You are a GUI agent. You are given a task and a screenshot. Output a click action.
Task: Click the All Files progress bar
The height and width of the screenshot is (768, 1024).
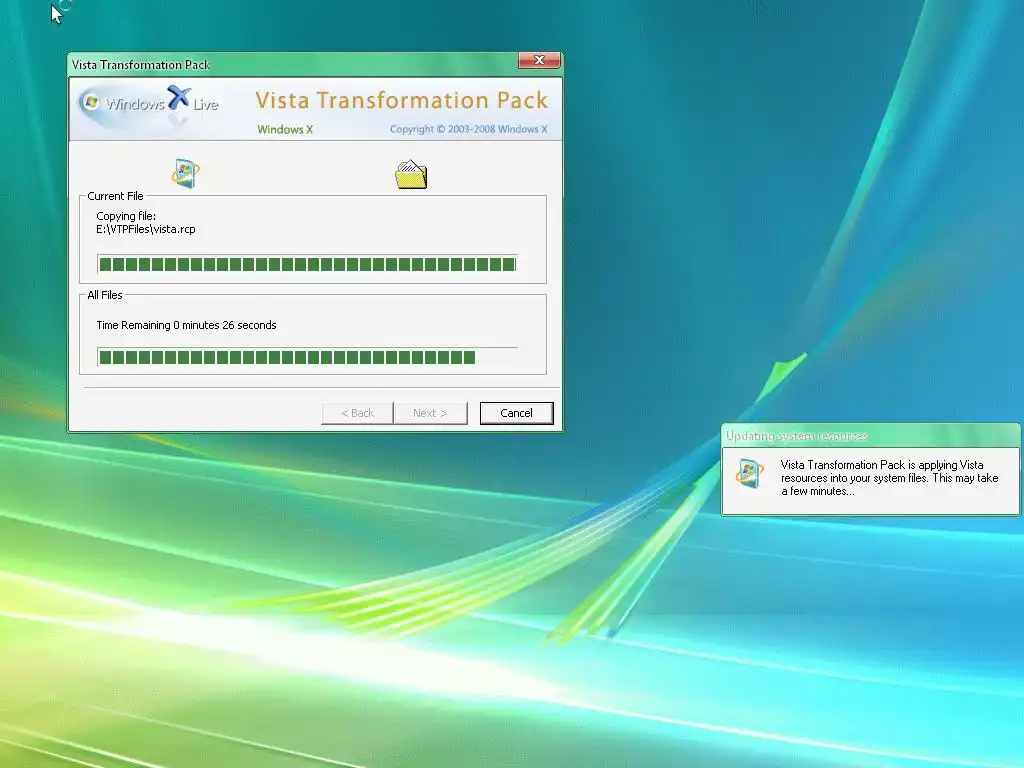307,357
